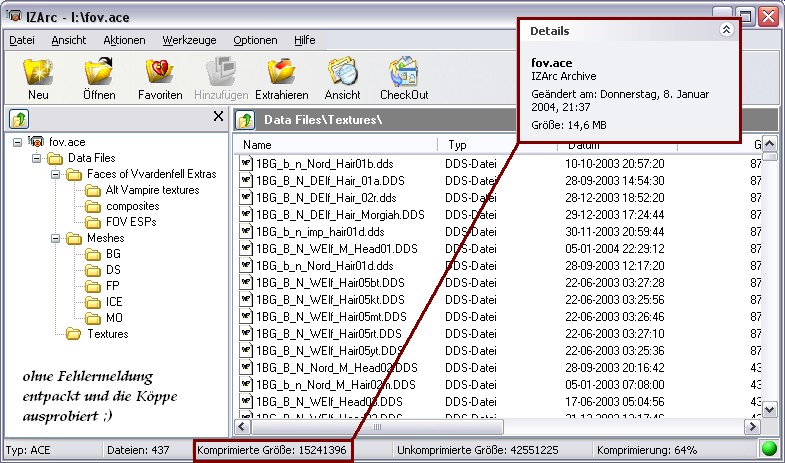The image size is (785, 463).
Task: Sort the file list by the Typ column
Action: (x=496, y=145)
